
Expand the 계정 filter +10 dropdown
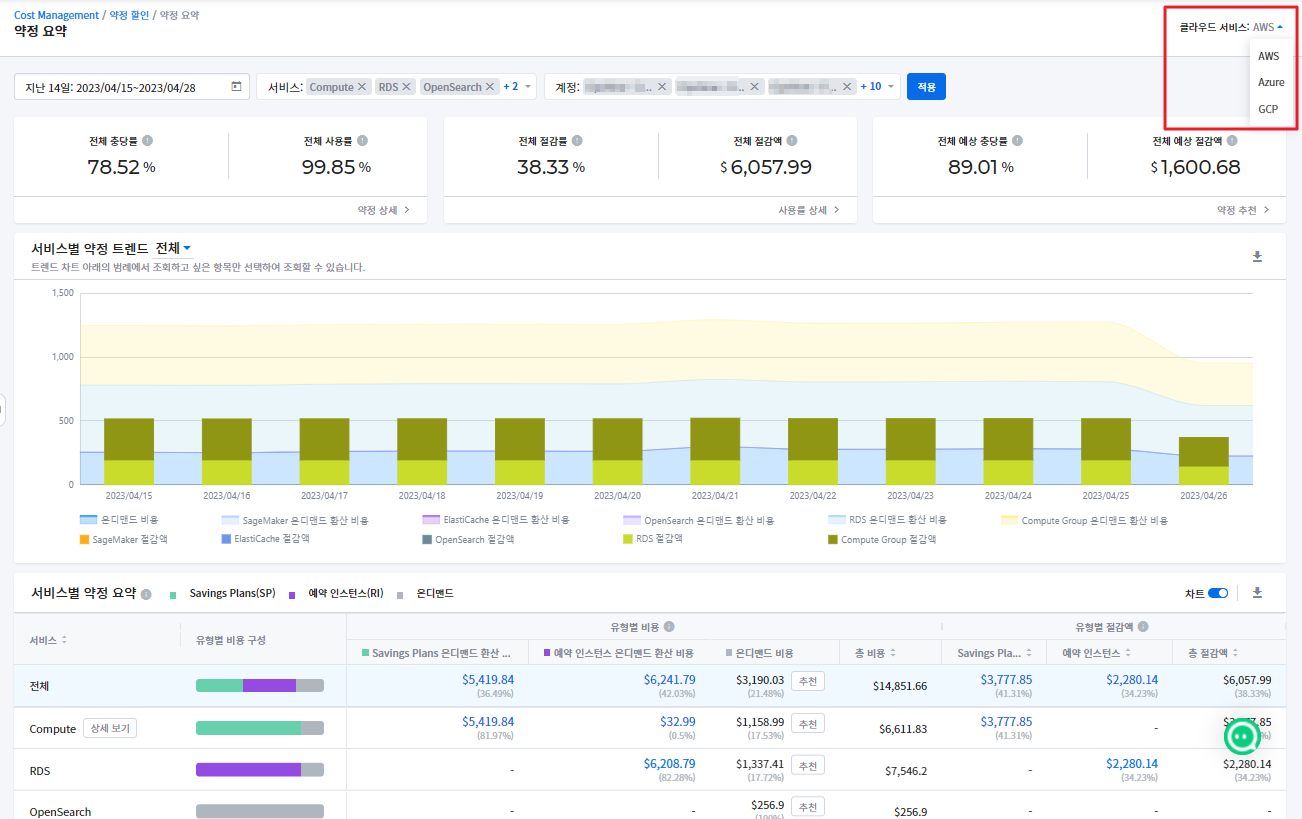click(x=878, y=87)
